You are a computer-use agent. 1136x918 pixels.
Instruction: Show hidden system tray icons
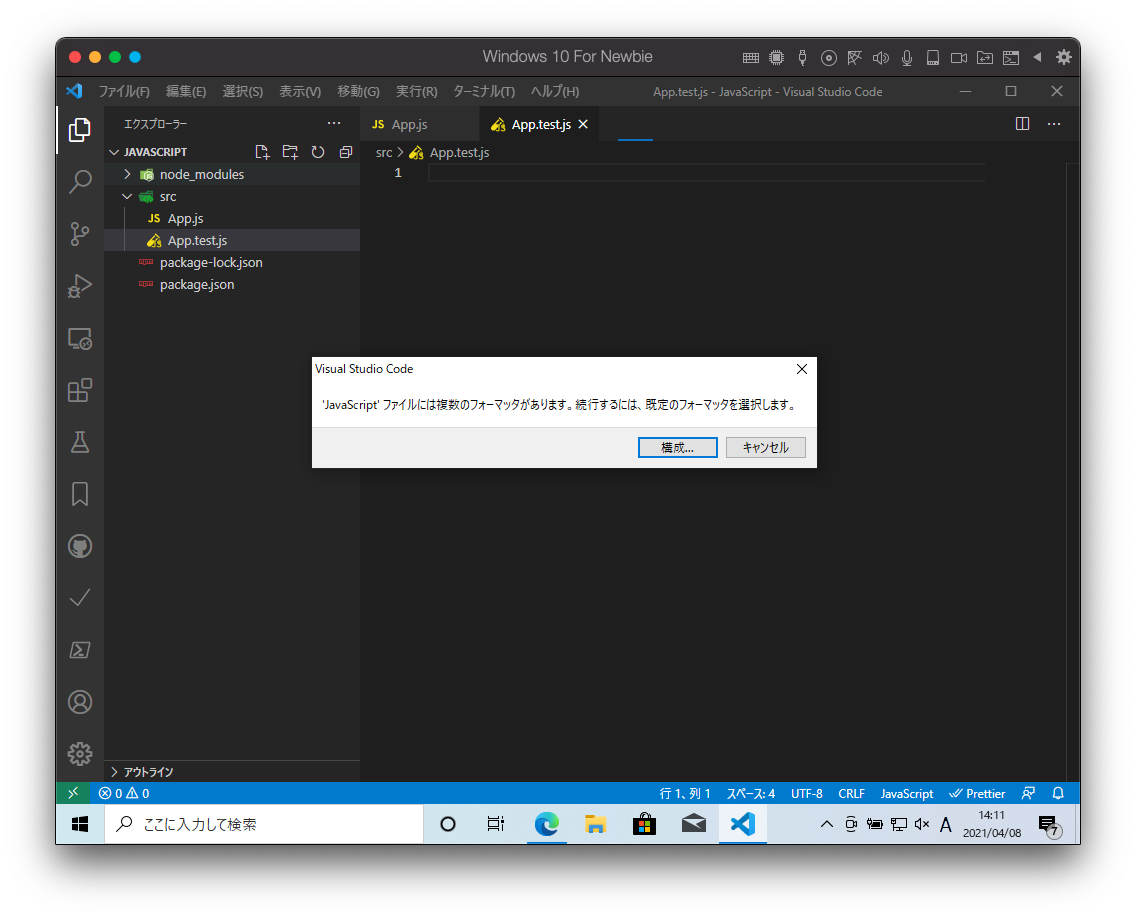click(x=826, y=825)
